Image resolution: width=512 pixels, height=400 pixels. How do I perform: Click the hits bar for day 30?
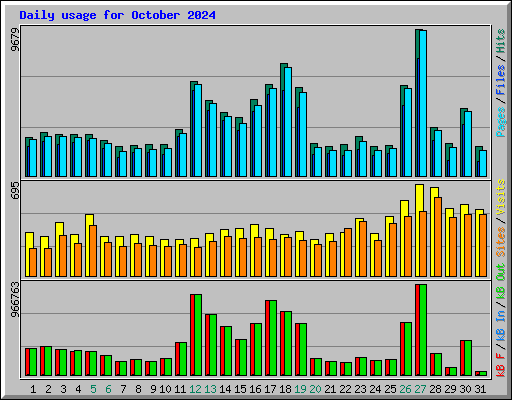point(462,117)
